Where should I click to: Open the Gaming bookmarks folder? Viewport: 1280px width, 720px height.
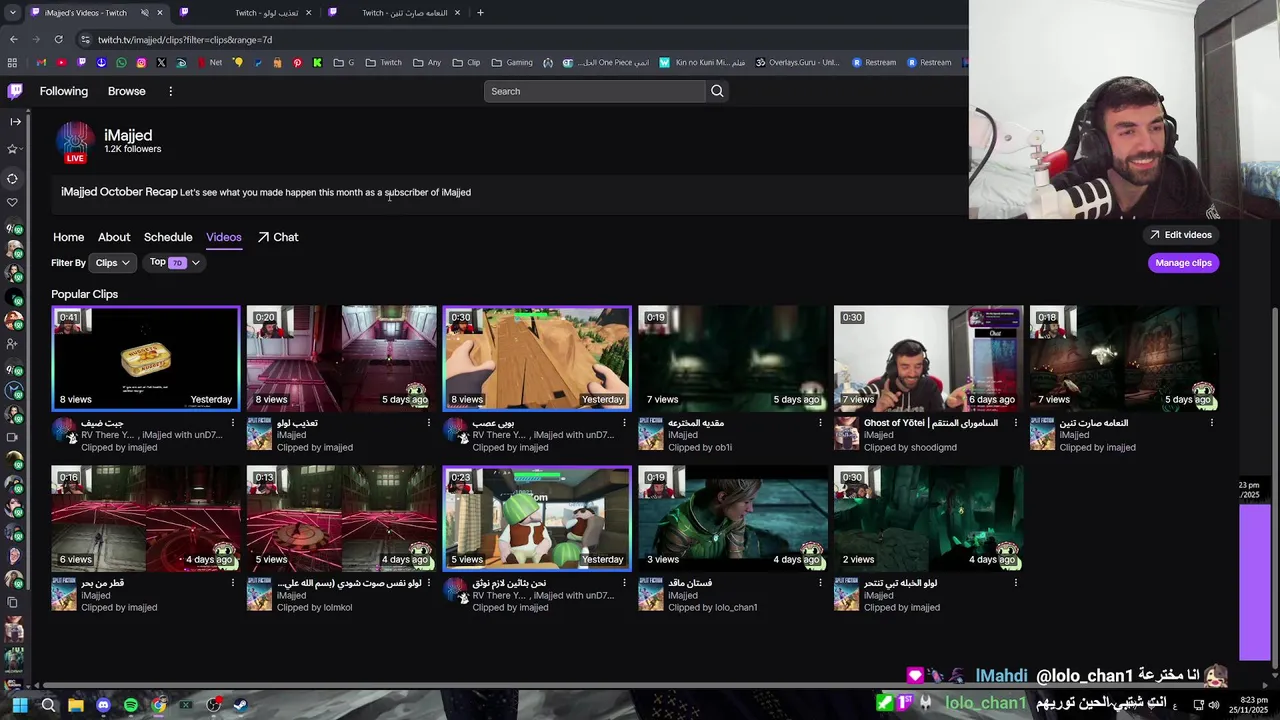(512, 62)
